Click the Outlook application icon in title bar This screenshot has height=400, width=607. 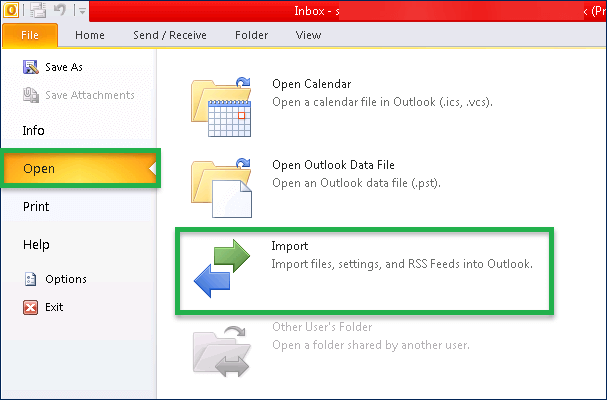click(10, 10)
